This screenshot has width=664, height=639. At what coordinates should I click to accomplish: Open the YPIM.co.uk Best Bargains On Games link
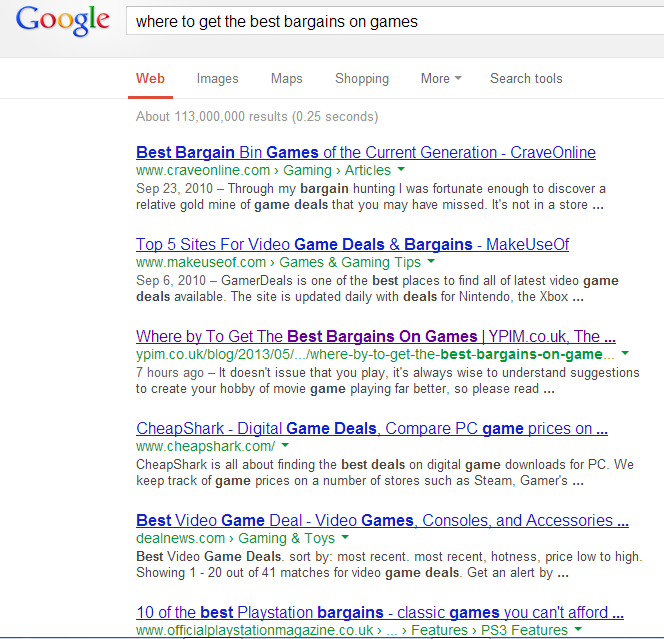[x=376, y=336]
